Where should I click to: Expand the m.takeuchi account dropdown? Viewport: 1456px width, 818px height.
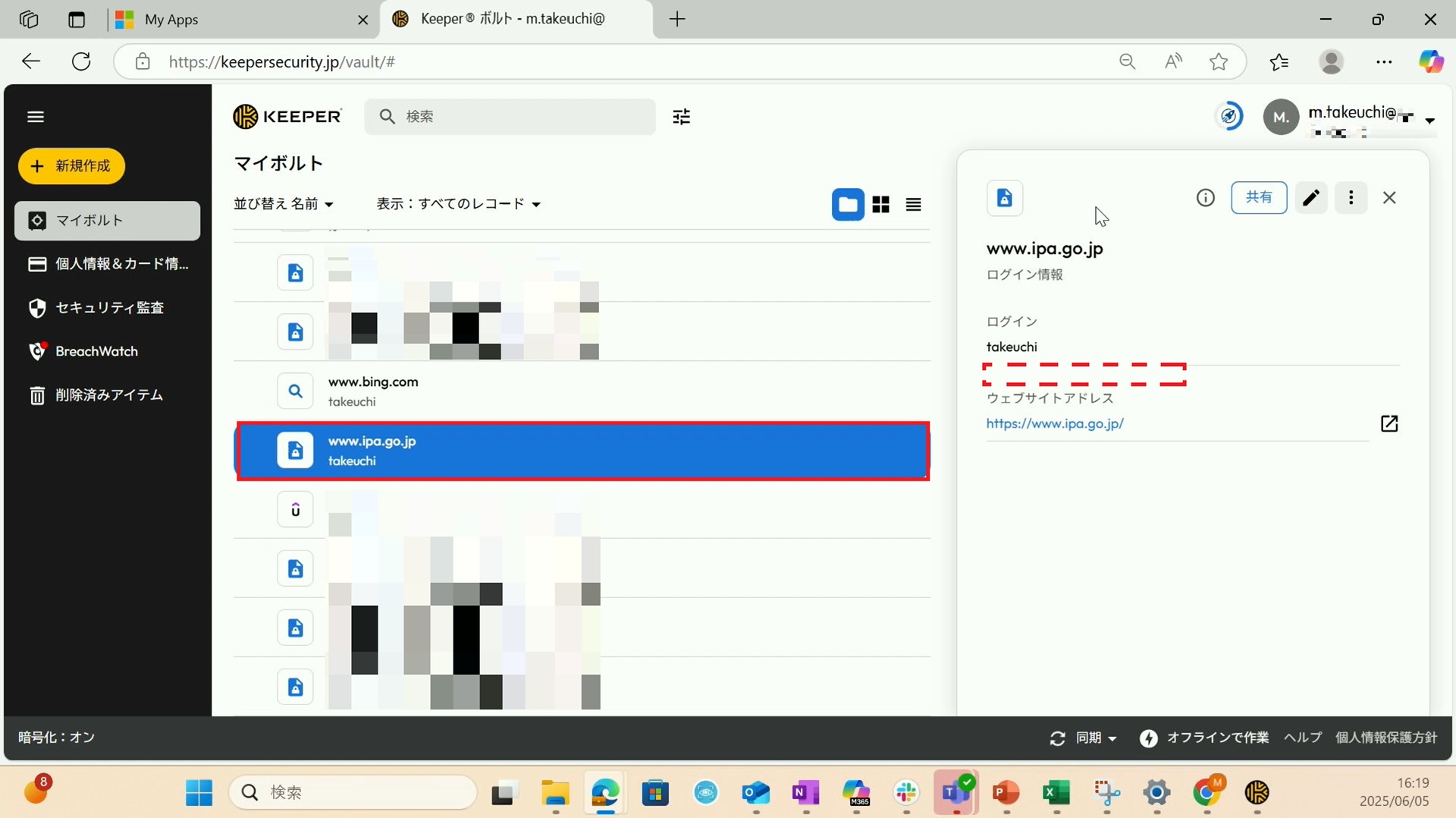coord(1429,121)
